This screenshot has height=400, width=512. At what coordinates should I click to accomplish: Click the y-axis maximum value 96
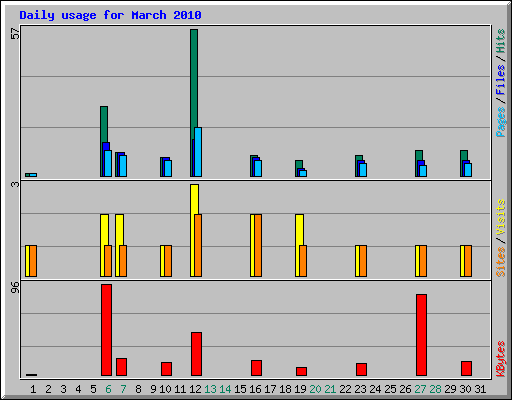(x=15, y=288)
